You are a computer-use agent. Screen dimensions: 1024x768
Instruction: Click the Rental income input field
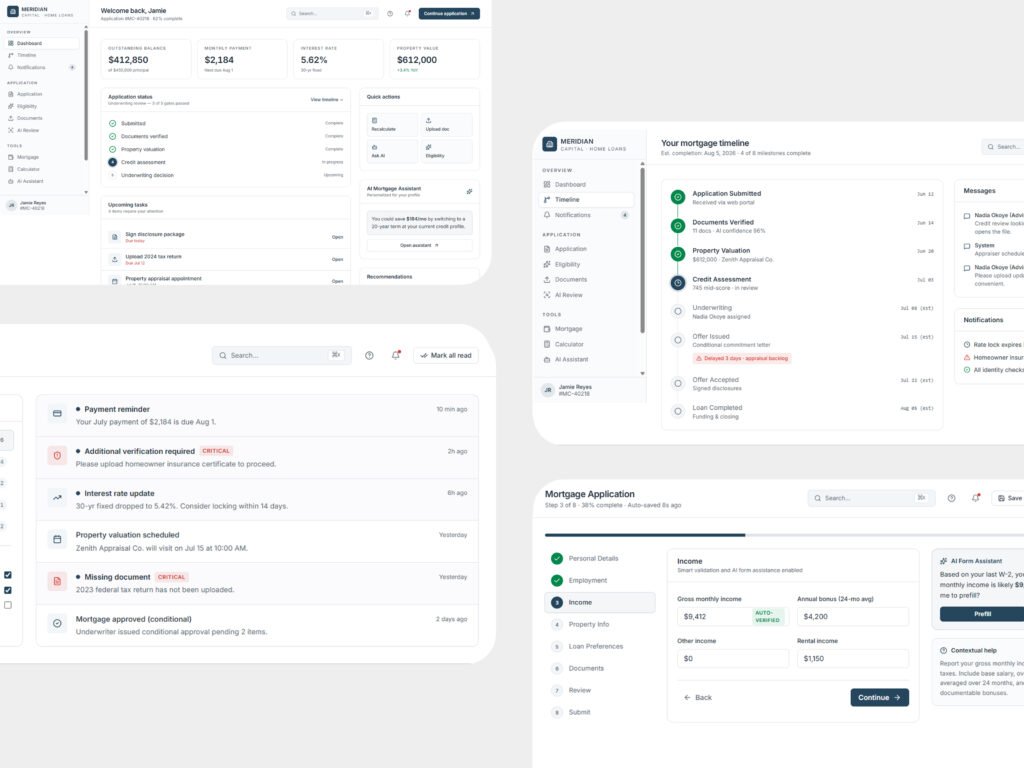pyautogui.click(x=852, y=658)
